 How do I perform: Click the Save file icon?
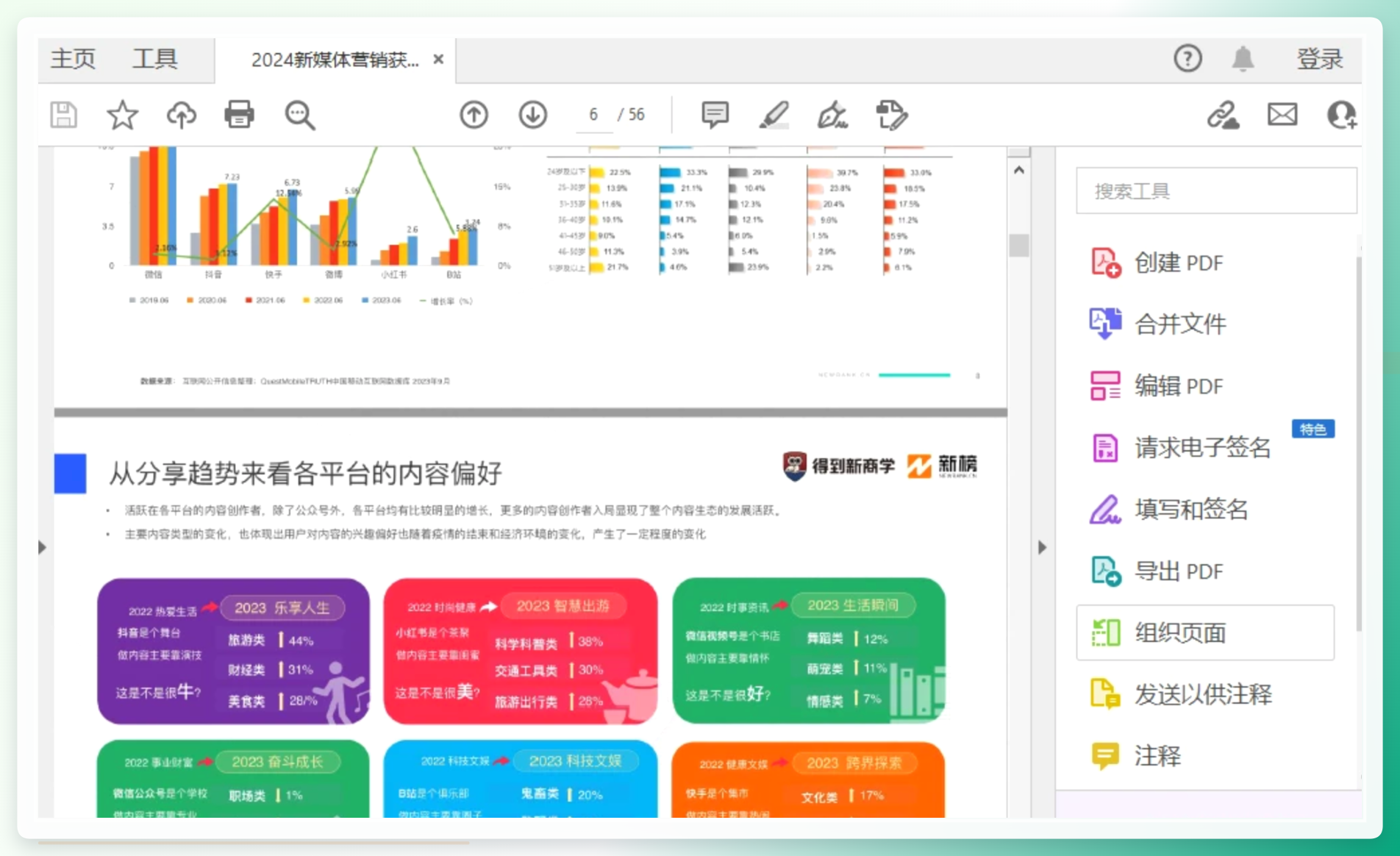click(x=64, y=115)
